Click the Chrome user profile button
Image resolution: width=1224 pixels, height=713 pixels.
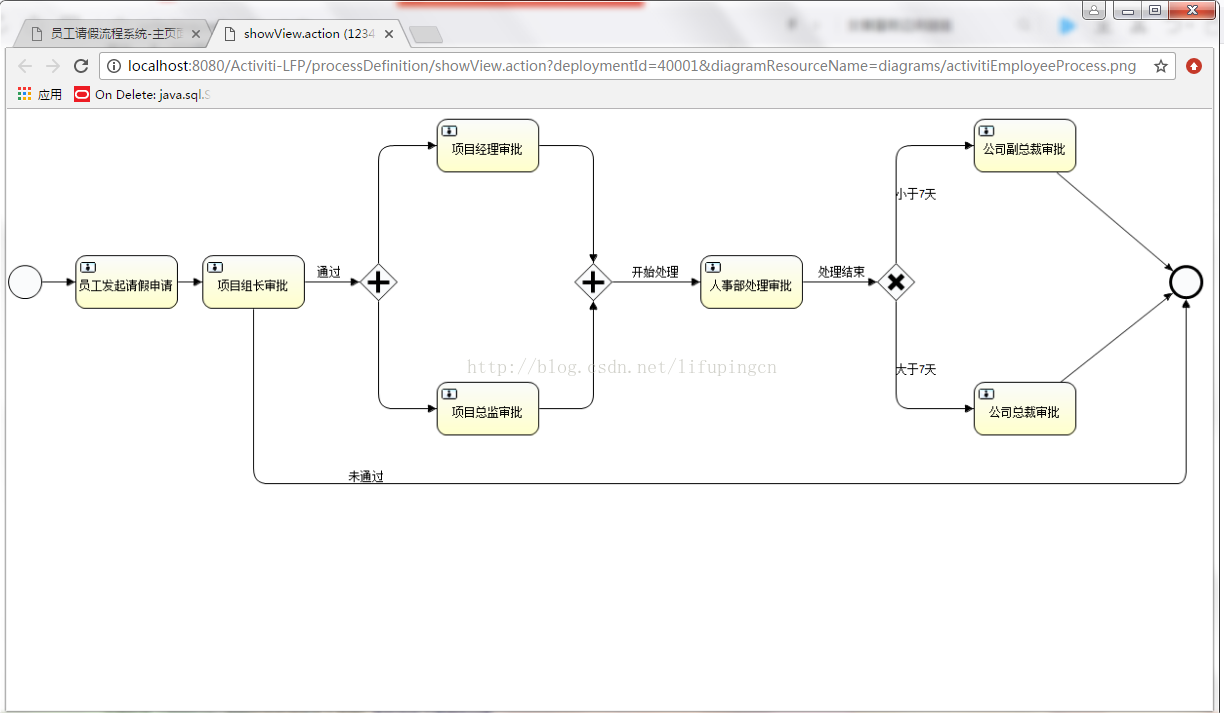[1094, 10]
